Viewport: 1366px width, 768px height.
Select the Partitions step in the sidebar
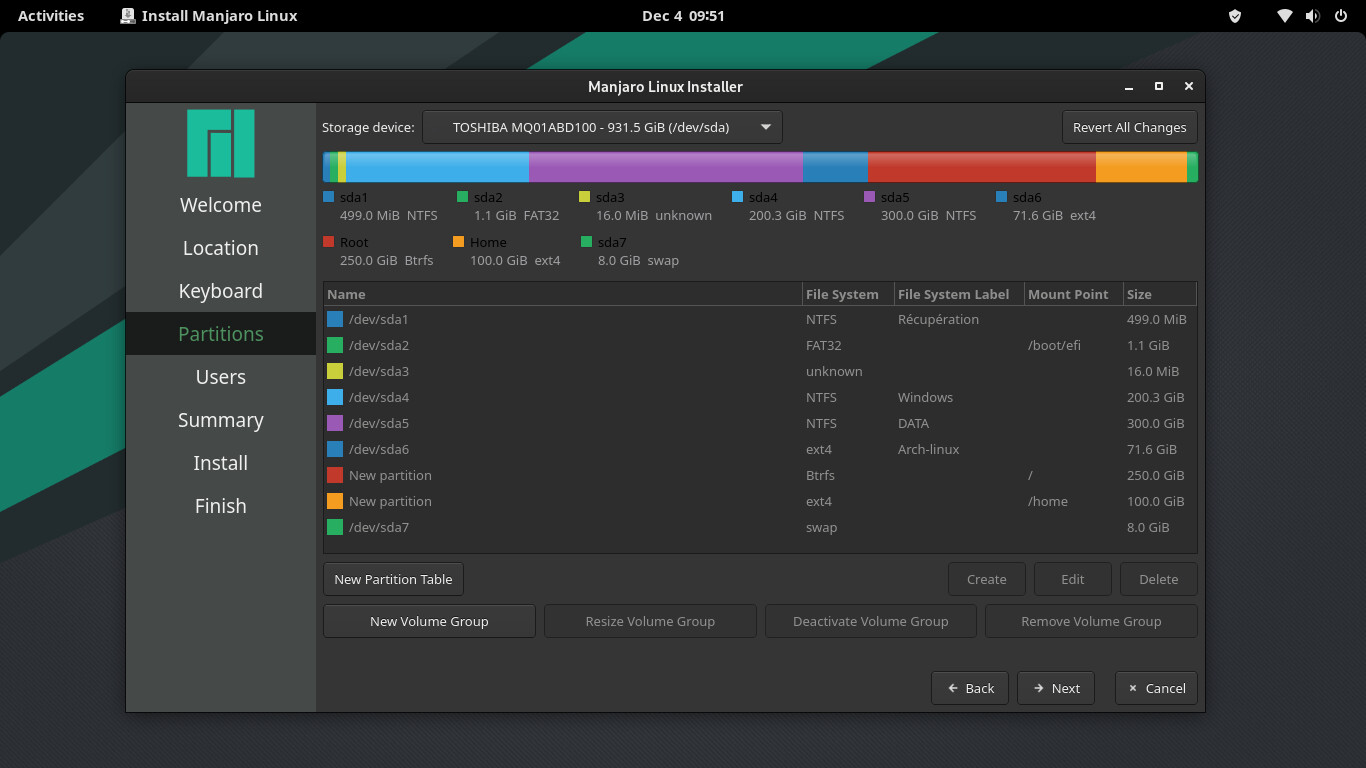[221, 334]
